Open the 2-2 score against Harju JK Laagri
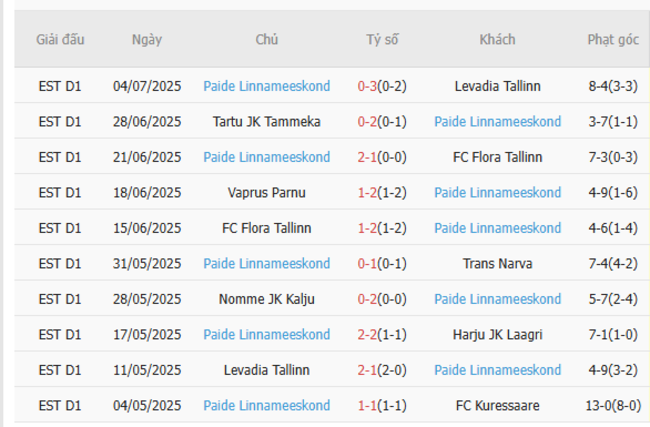 pos(368,335)
